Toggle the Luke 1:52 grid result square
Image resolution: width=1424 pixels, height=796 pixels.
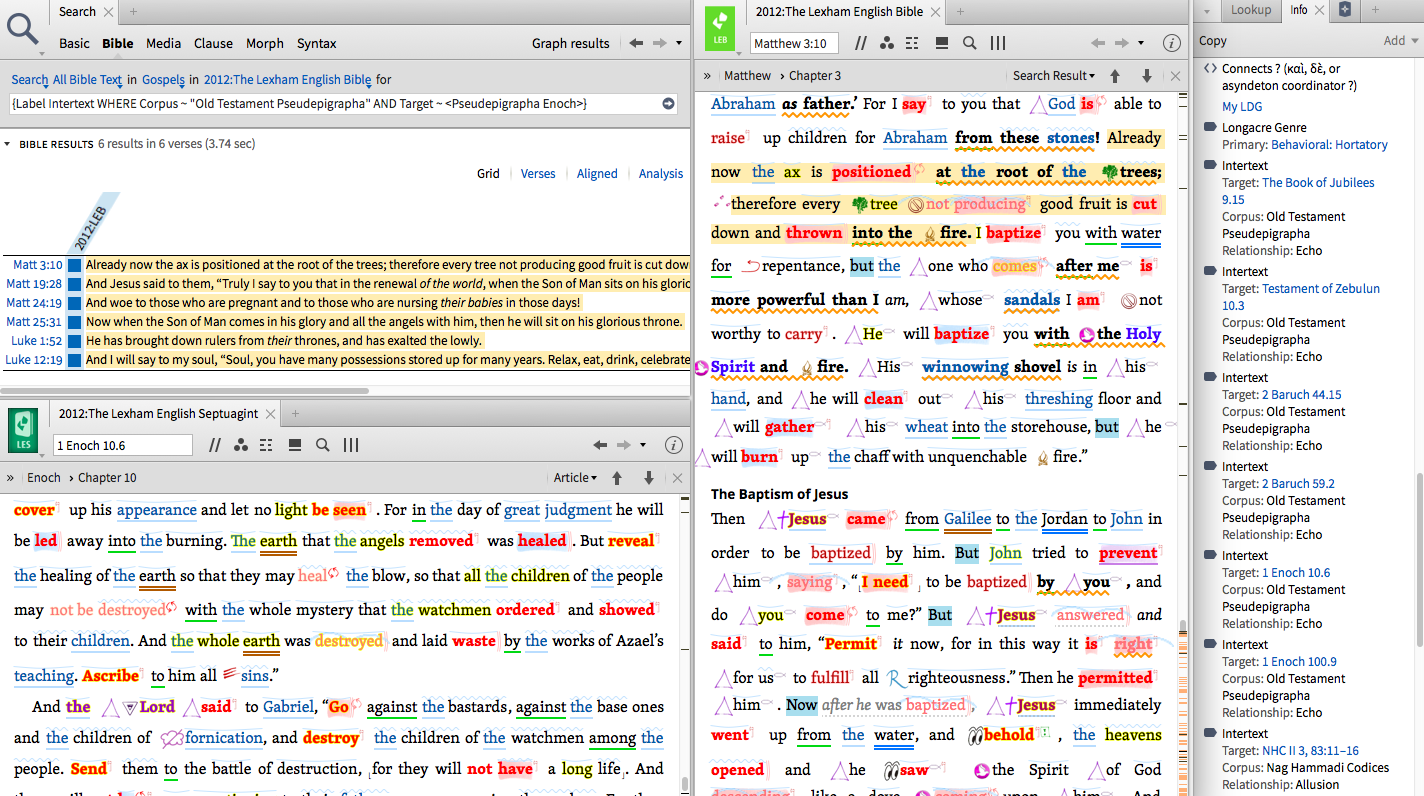pos(74,341)
